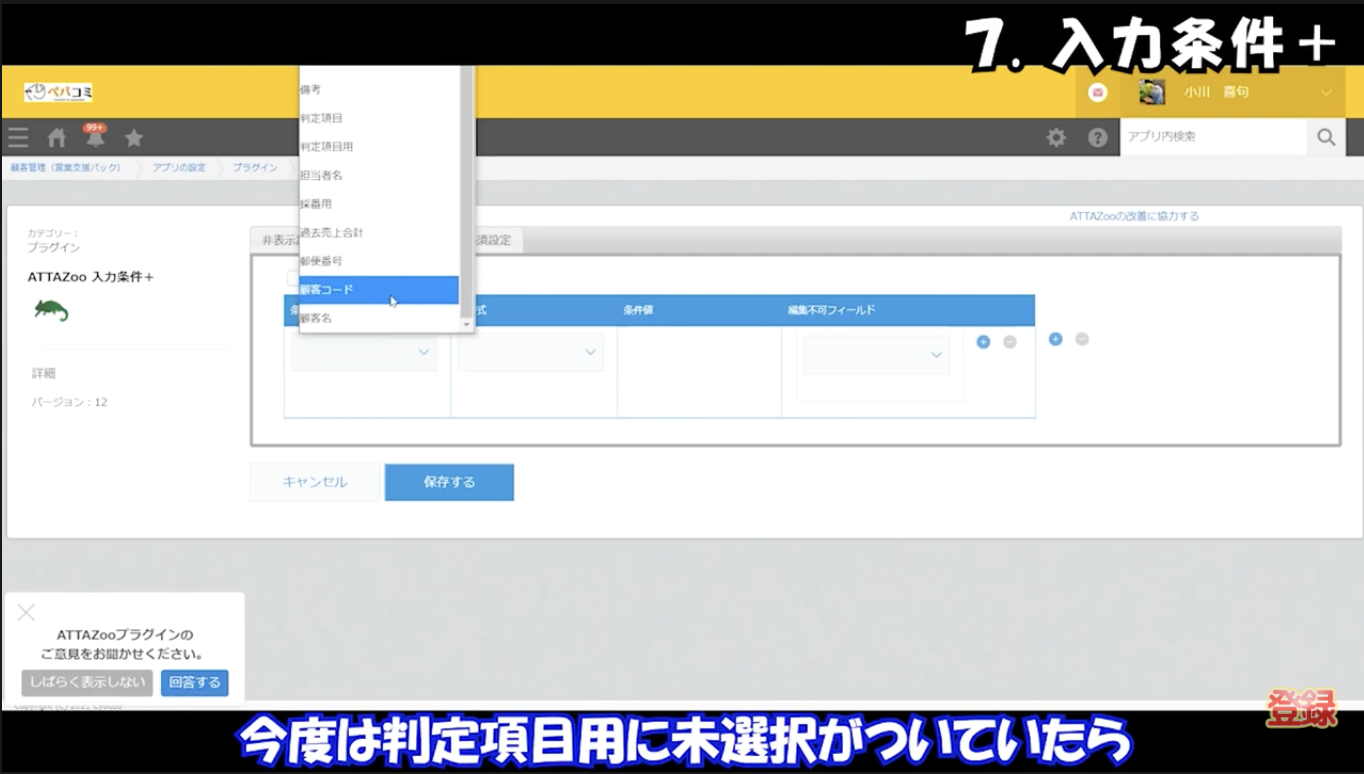This screenshot has width=1364, height=774.
Task: Click the star favorites icon
Action: click(x=134, y=137)
